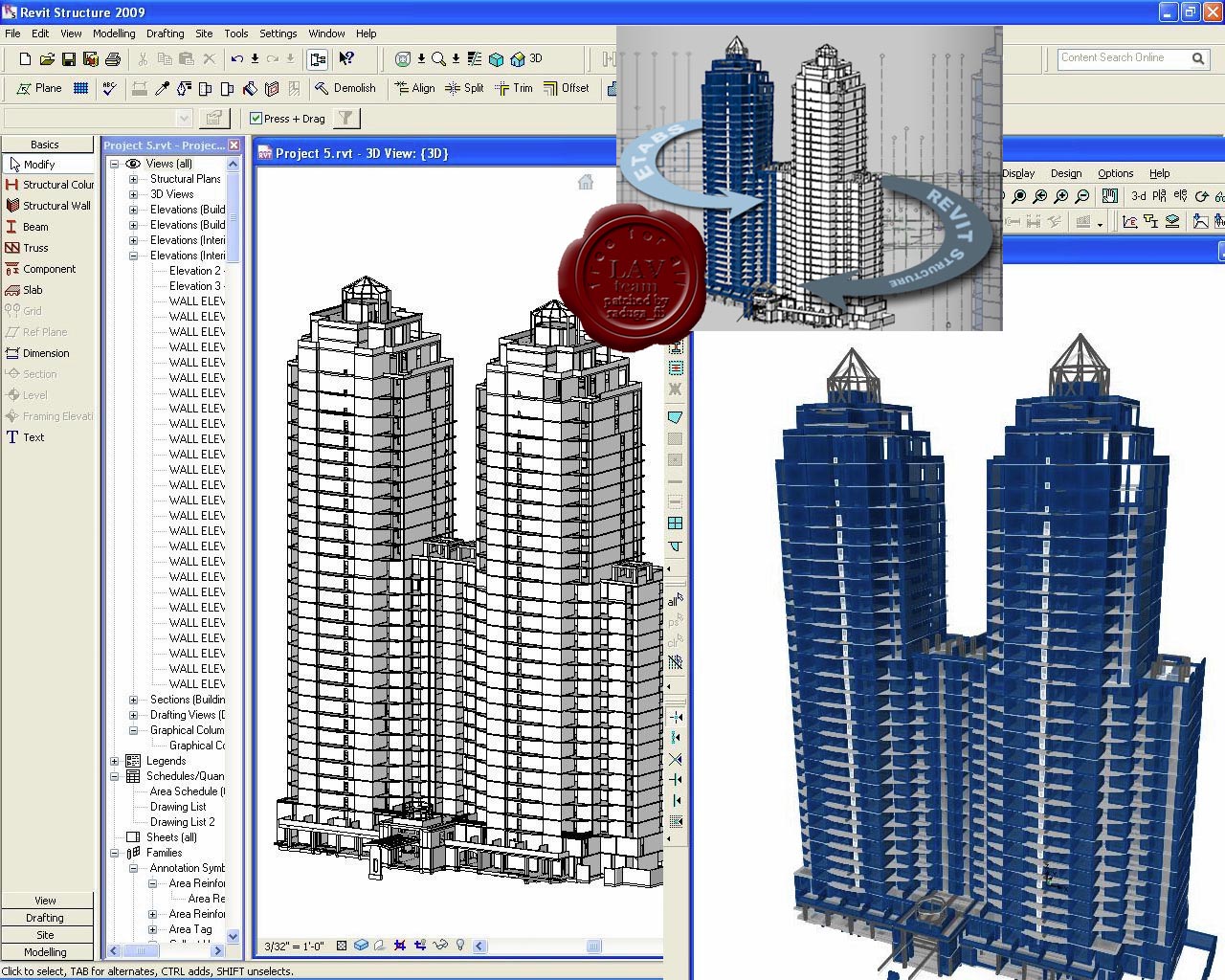Screen dimensions: 1225x980
Task: Undo the last action with the undo arrow
Action: [x=236, y=59]
